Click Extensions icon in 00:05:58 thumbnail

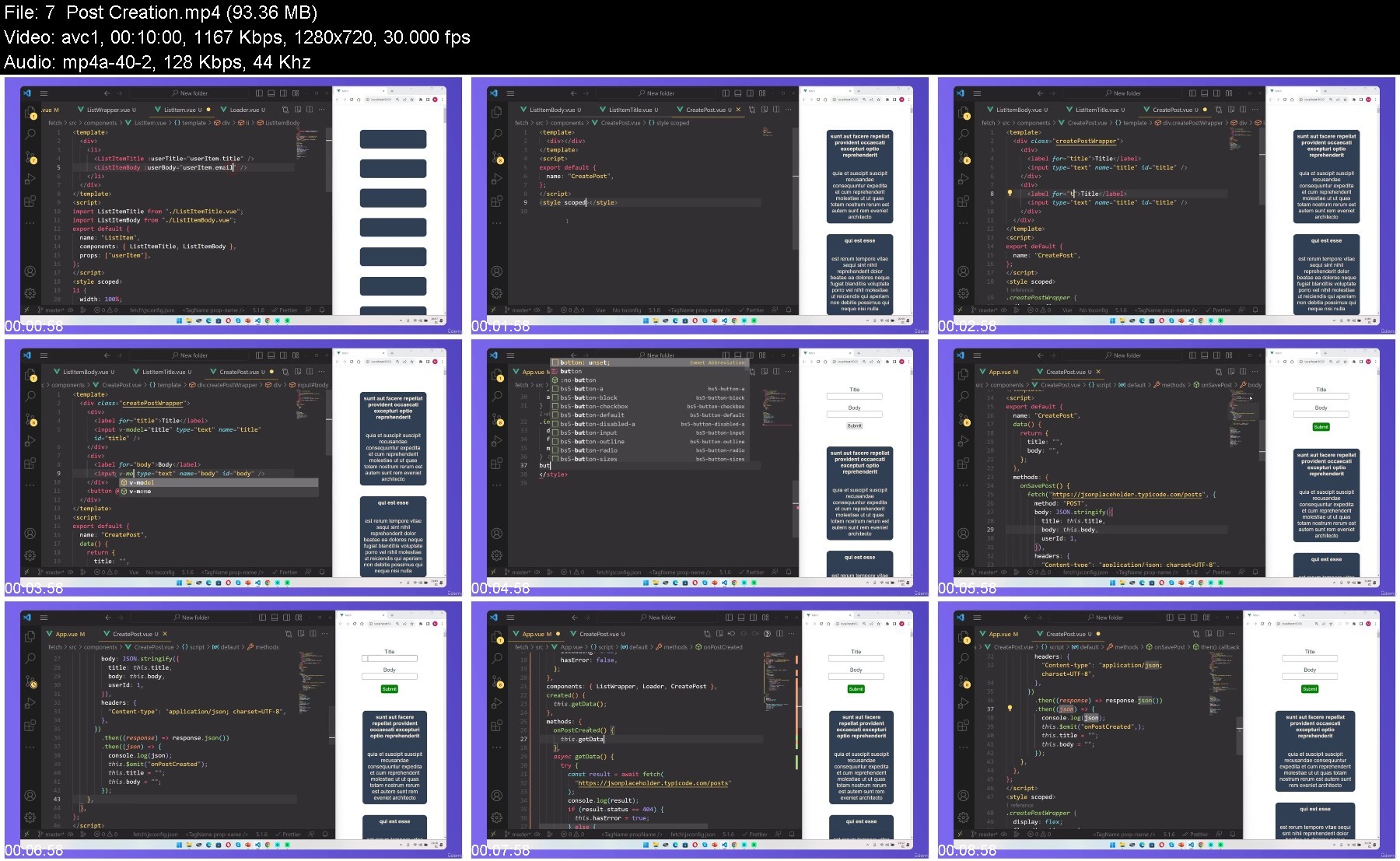[964, 464]
